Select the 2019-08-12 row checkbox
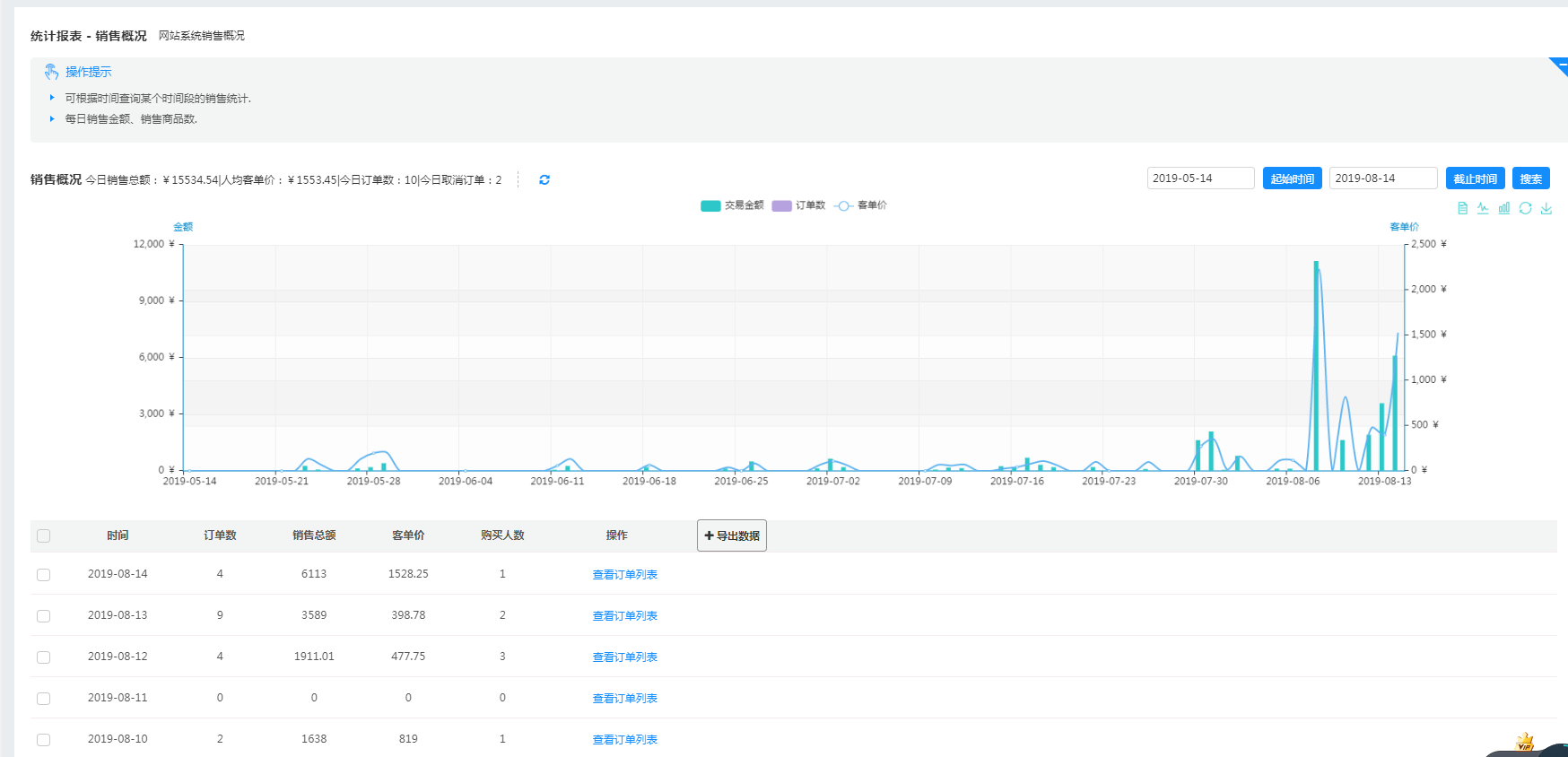This screenshot has height=757, width=1568. click(43, 657)
